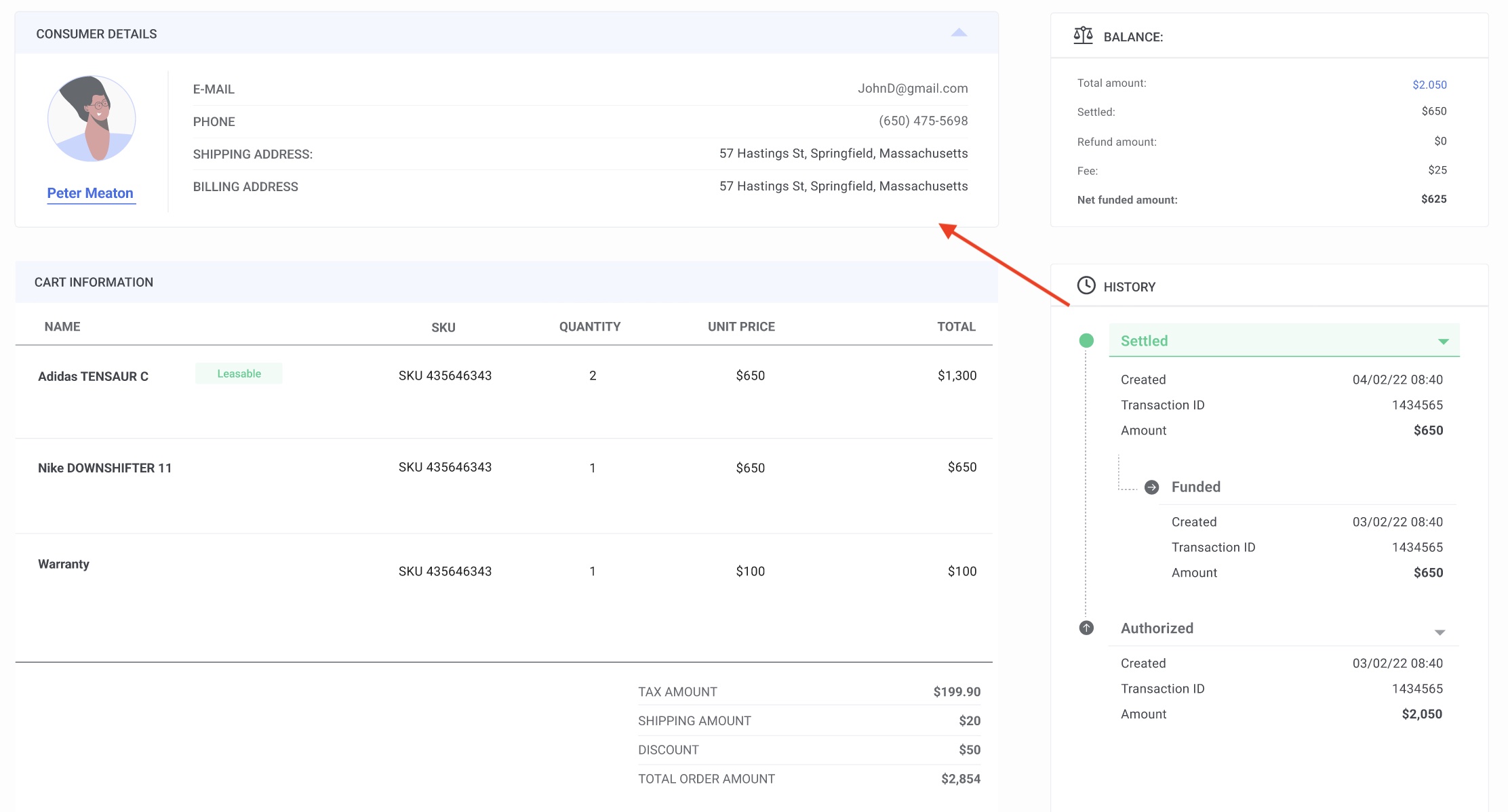
Task: Click the Cart Information header
Action: (94, 282)
